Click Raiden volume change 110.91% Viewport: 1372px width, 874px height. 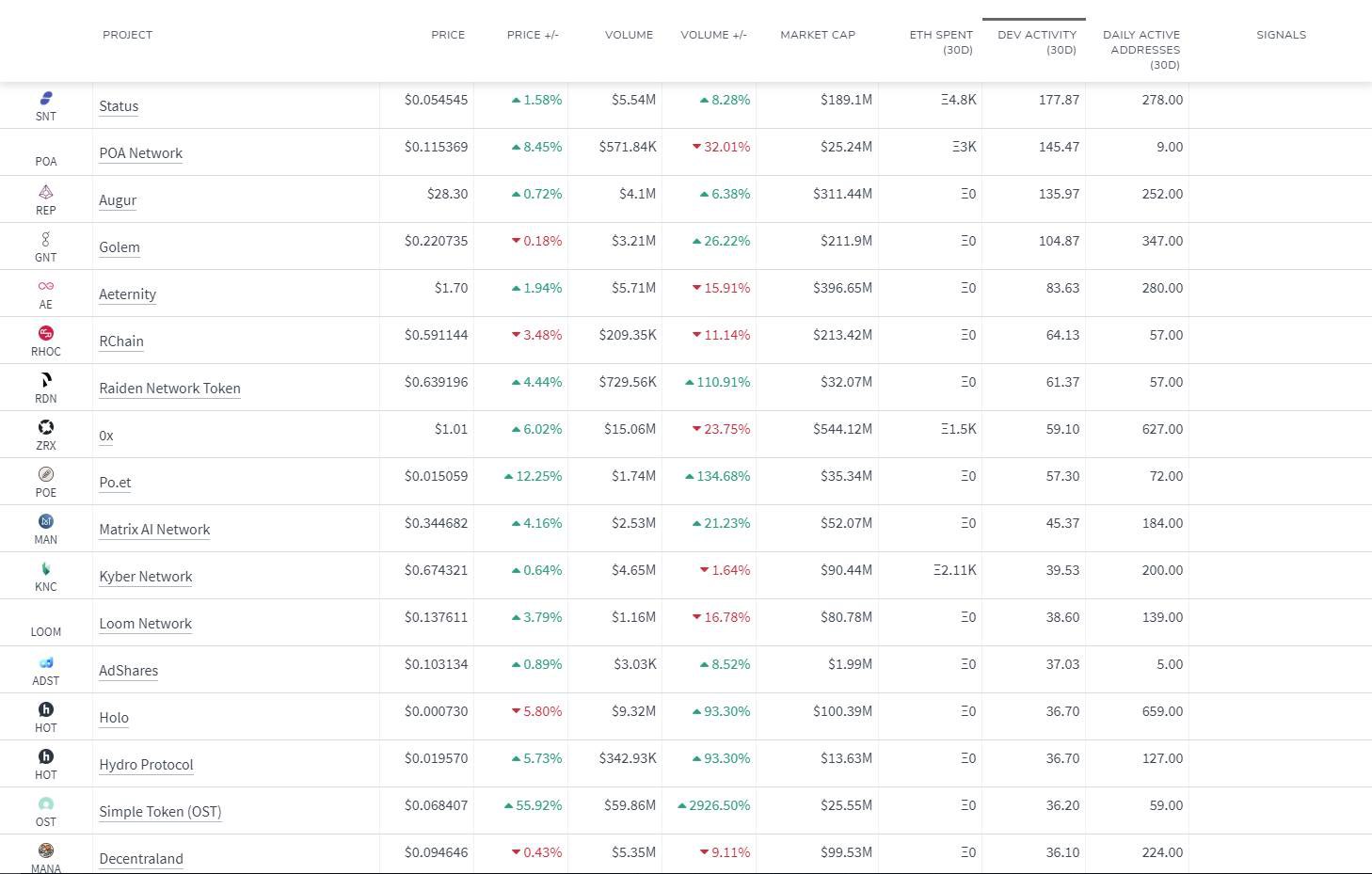(x=718, y=382)
